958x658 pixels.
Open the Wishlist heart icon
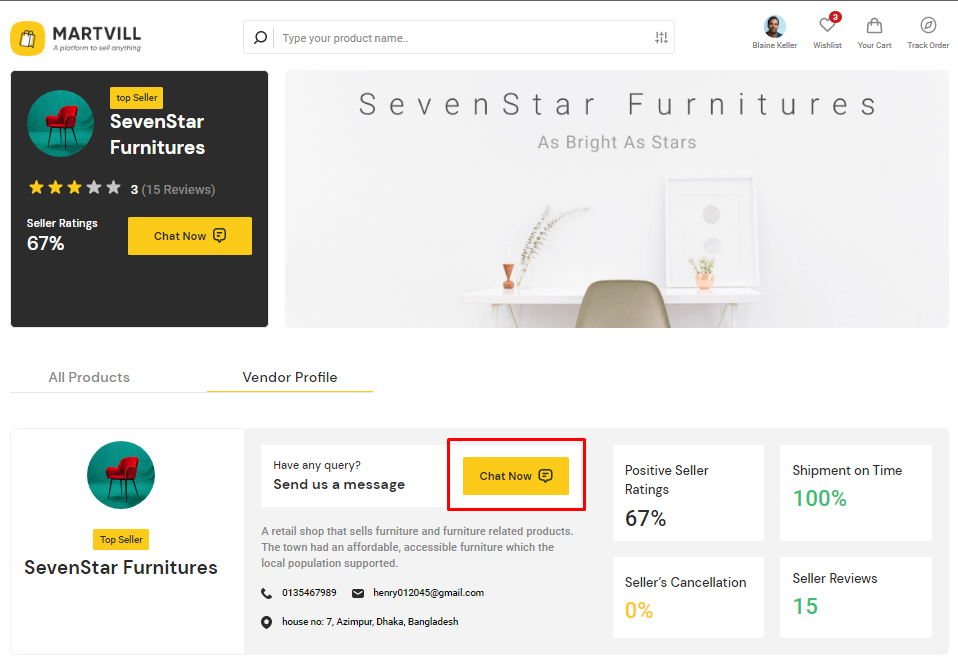827,27
